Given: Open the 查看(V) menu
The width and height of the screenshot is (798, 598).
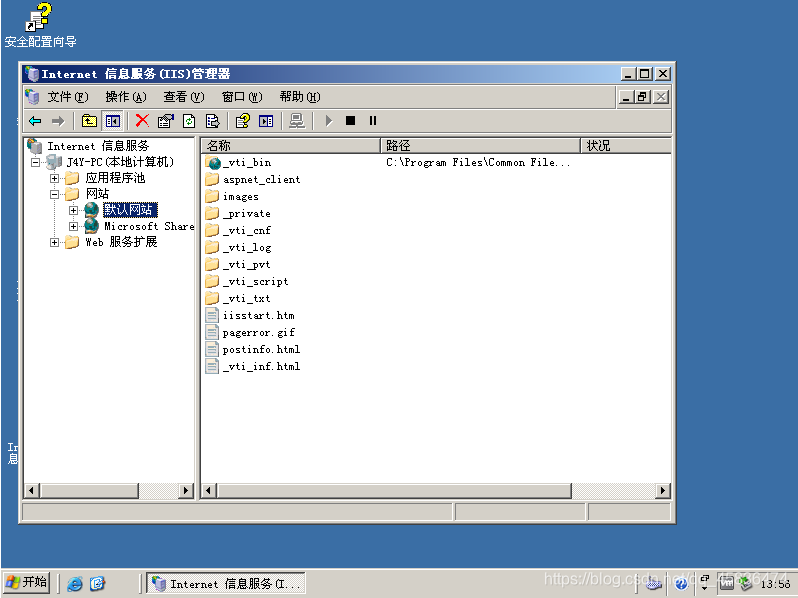Looking at the screenshot, I should point(184,97).
